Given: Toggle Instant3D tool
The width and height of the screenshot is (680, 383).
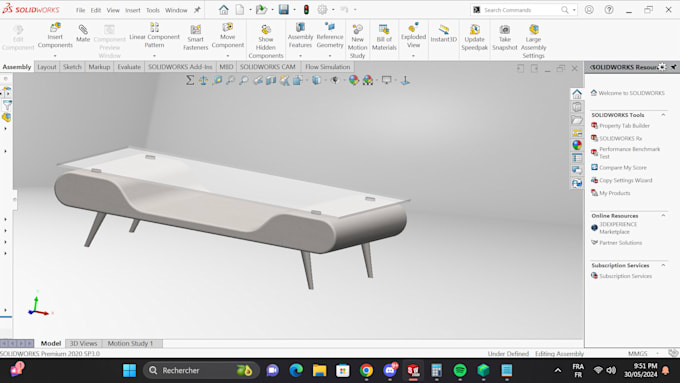Looking at the screenshot, I should point(443,33).
